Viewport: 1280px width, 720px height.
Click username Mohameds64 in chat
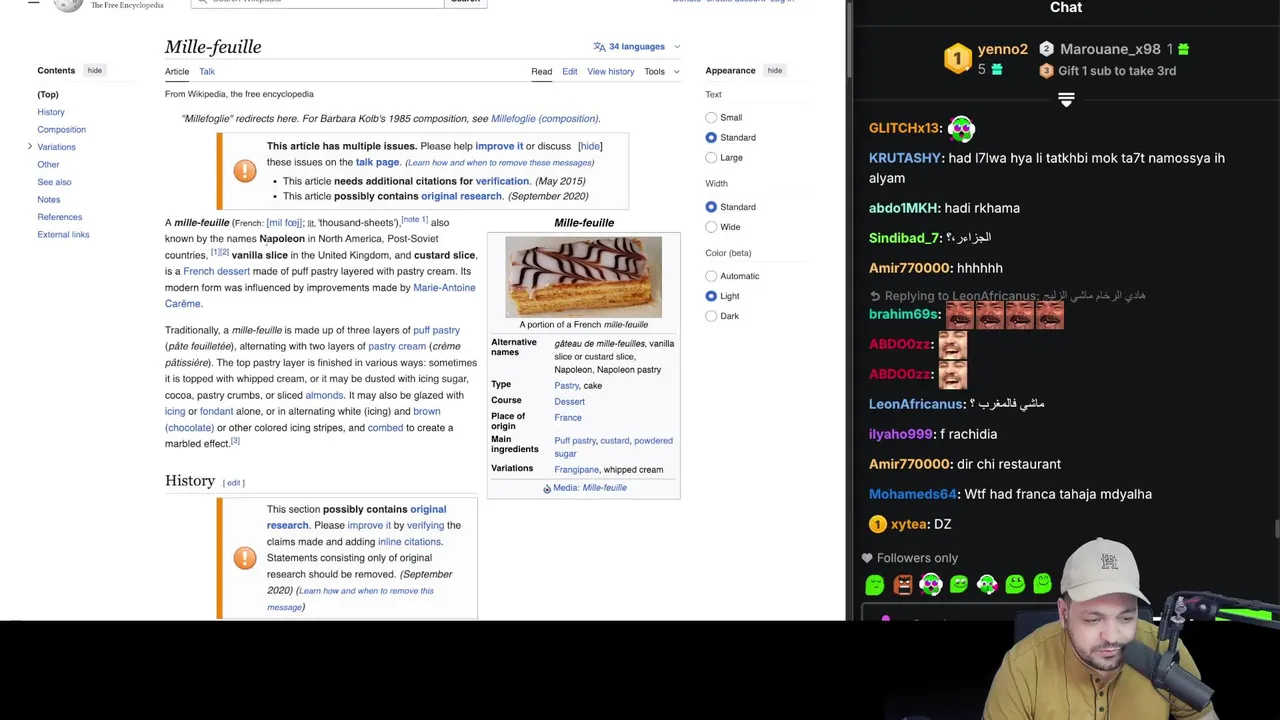tap(912, 494)
